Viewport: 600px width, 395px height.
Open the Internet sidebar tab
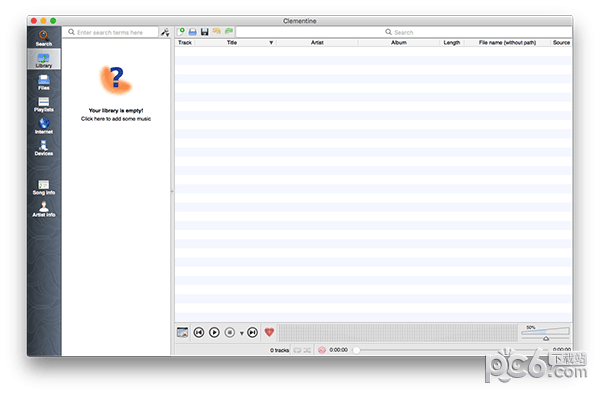(44, 126)
